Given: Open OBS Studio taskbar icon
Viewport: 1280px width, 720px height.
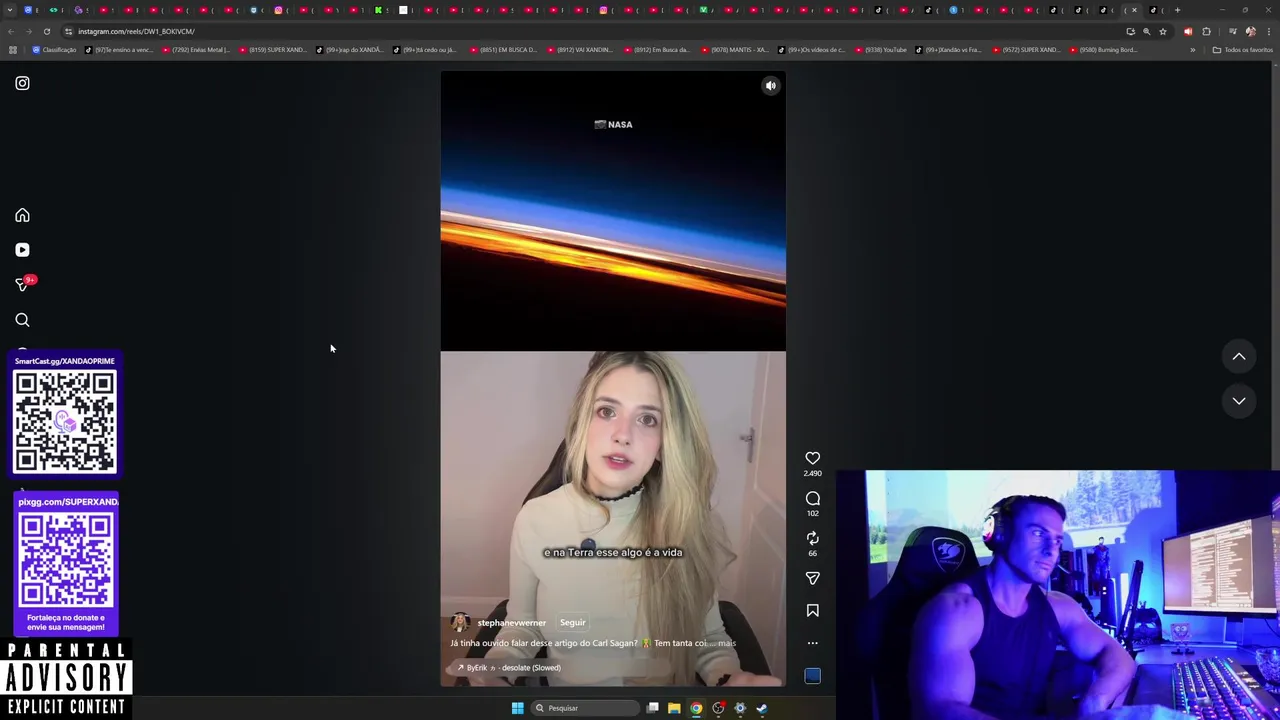Looking at the screenshot, I should (x=718, y=708).
